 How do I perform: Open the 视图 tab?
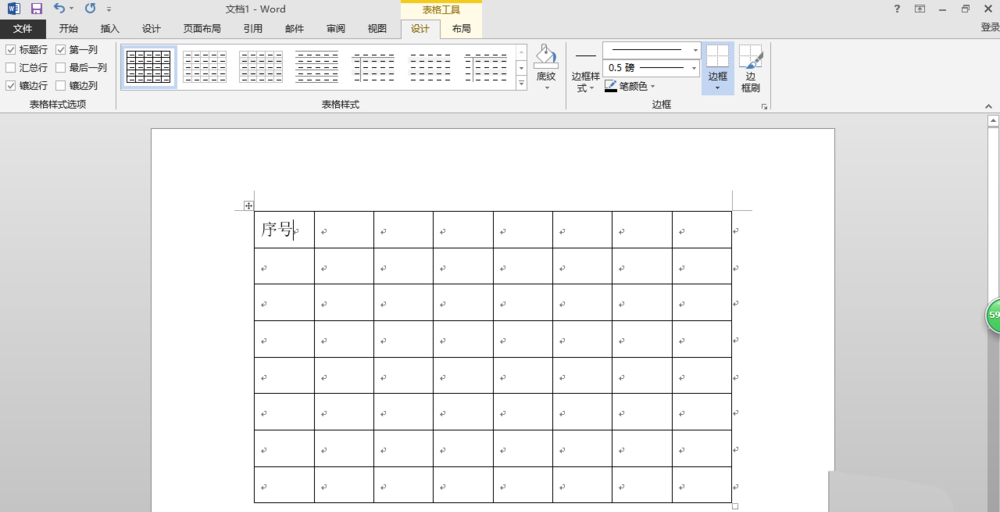(377, 29)
